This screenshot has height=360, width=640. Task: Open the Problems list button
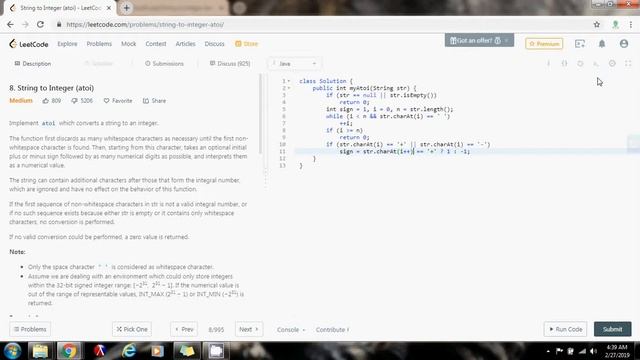click(x=30, y=329)
